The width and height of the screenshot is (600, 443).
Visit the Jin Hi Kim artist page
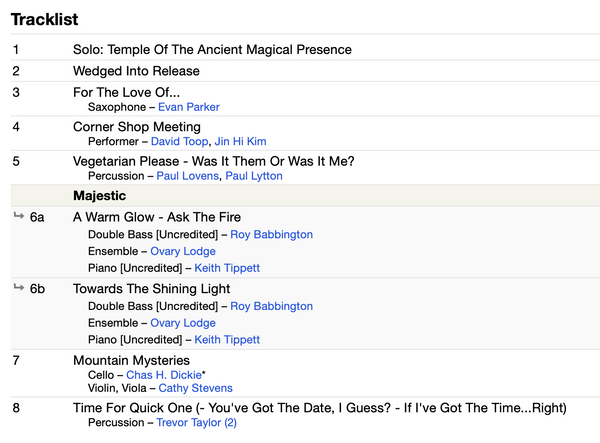point(240,142)
